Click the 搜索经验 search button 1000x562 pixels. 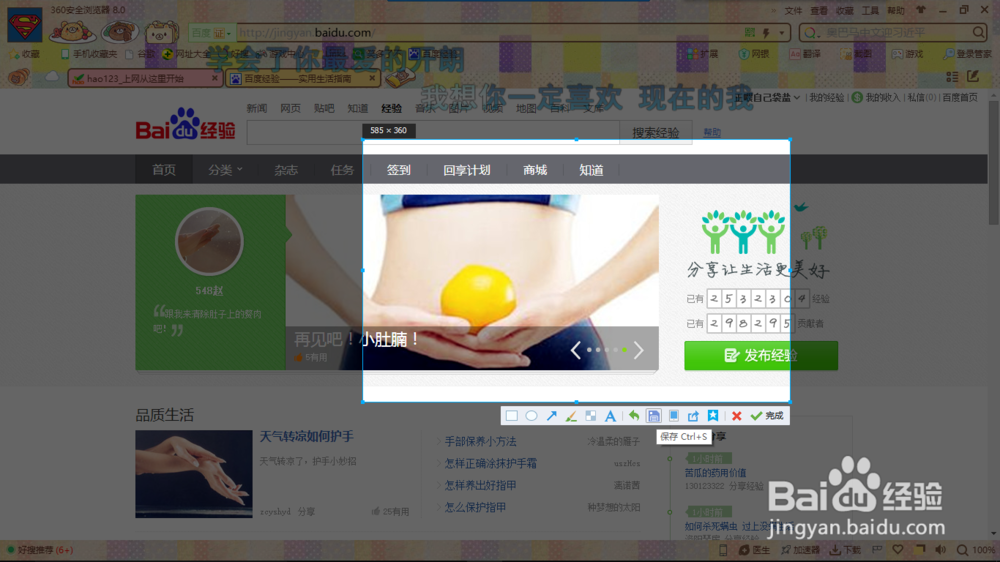[656, 132]
